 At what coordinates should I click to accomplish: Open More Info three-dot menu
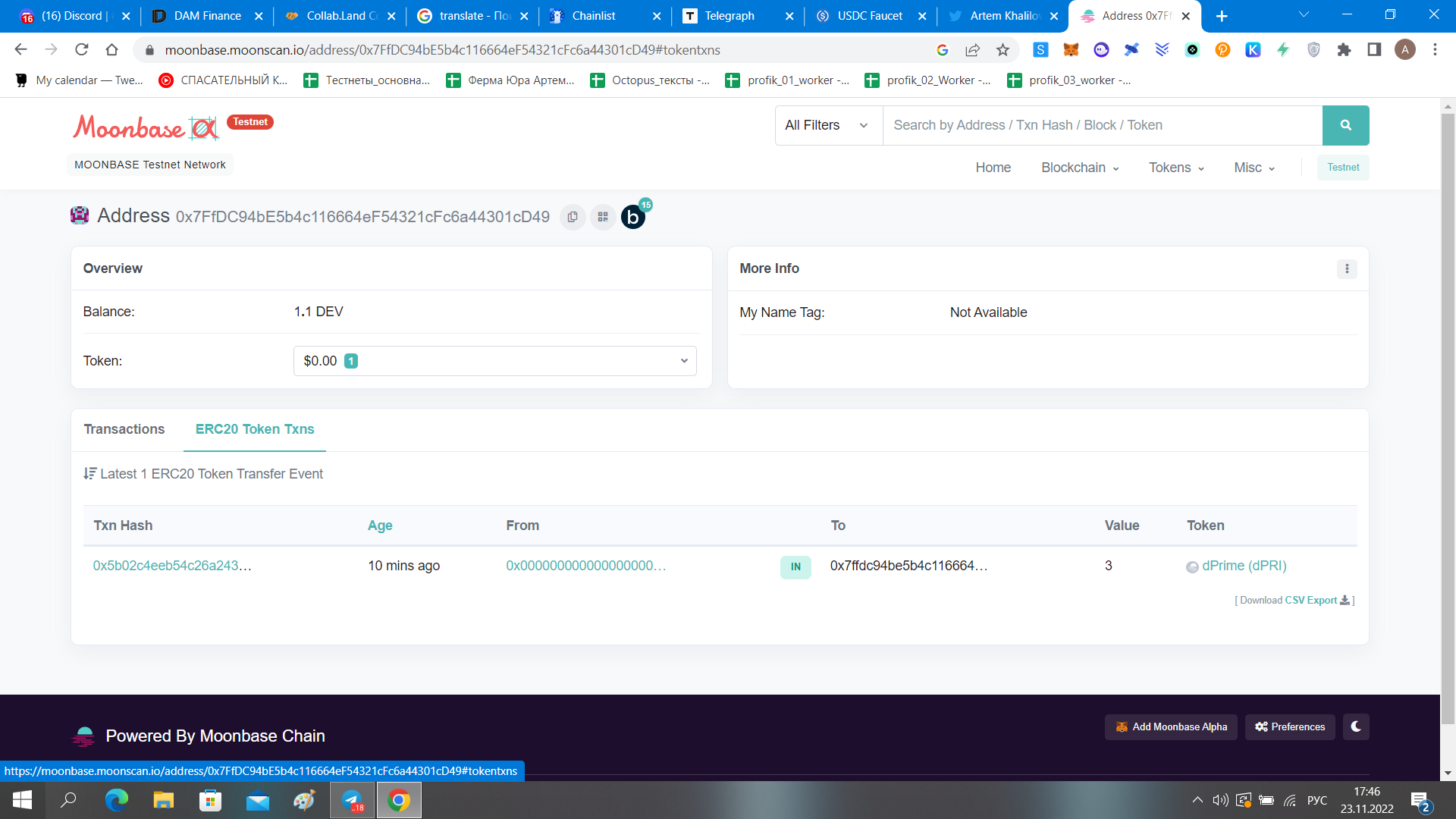tap(1347, 268)
